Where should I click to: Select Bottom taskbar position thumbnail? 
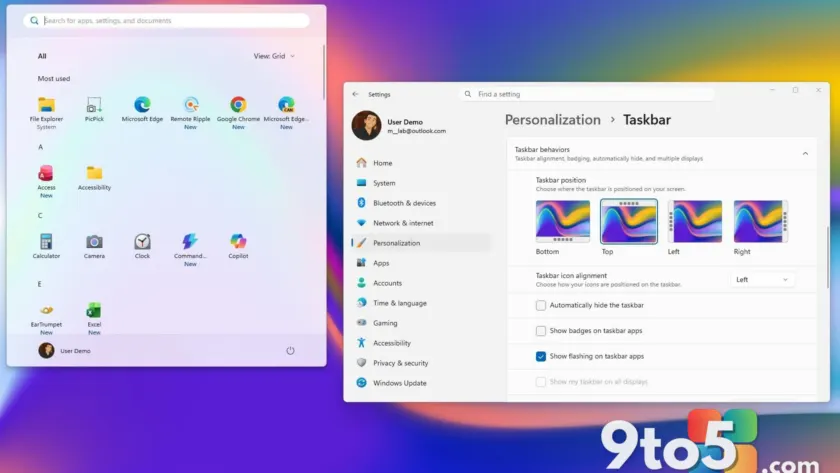click(x=562, y=221)
